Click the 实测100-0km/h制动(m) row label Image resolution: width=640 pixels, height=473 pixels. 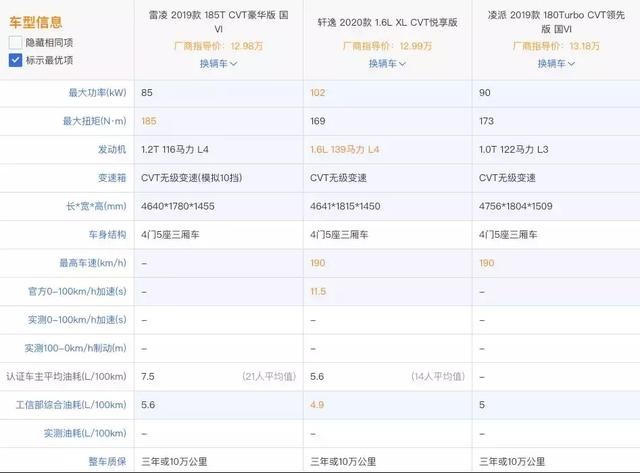tap(76, 348)
